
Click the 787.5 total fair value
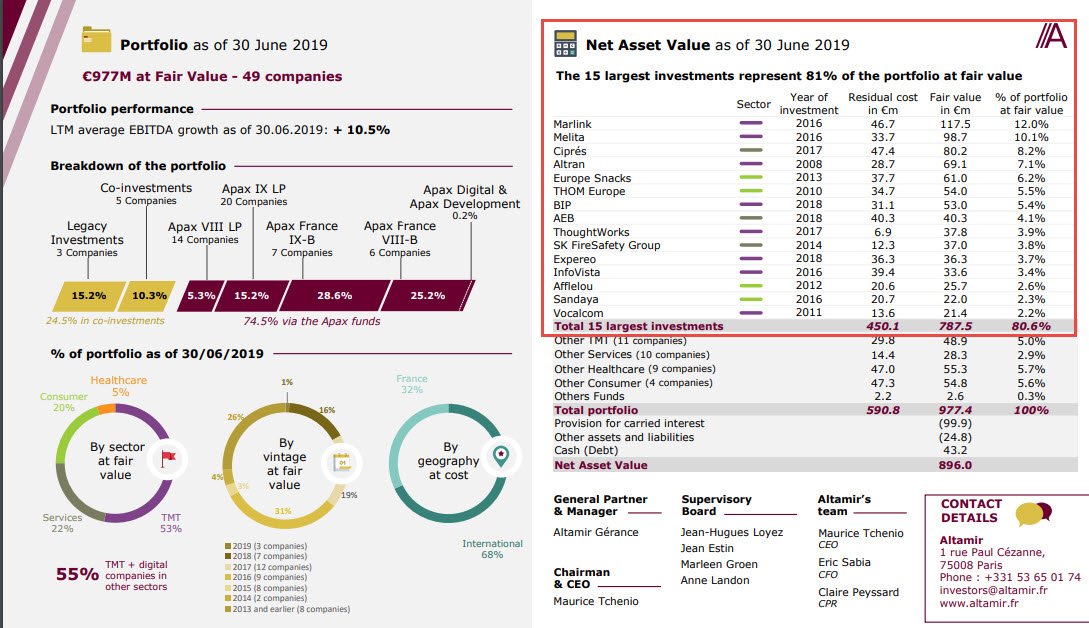click(956, 327)
